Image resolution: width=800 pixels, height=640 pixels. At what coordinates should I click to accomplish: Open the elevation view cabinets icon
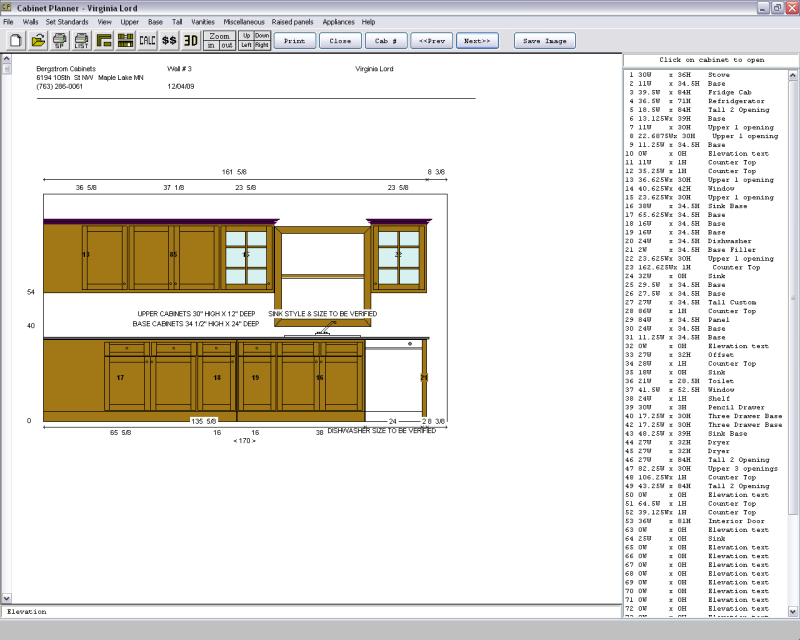coord(126,40)
